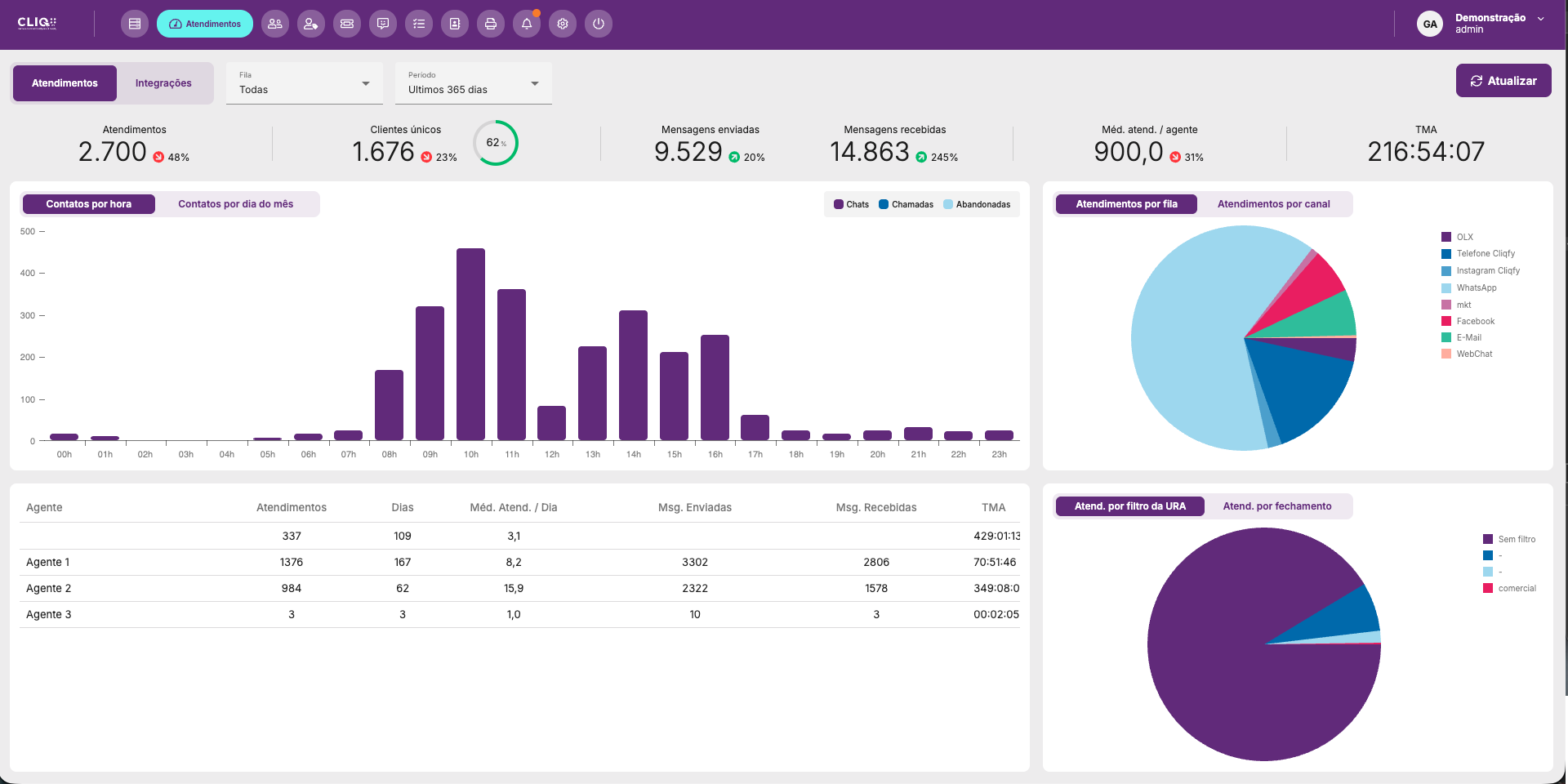Select the active Atendimentos navigation pill
This screenshot has width=1568, height=784.
click(x=205, y=24)
